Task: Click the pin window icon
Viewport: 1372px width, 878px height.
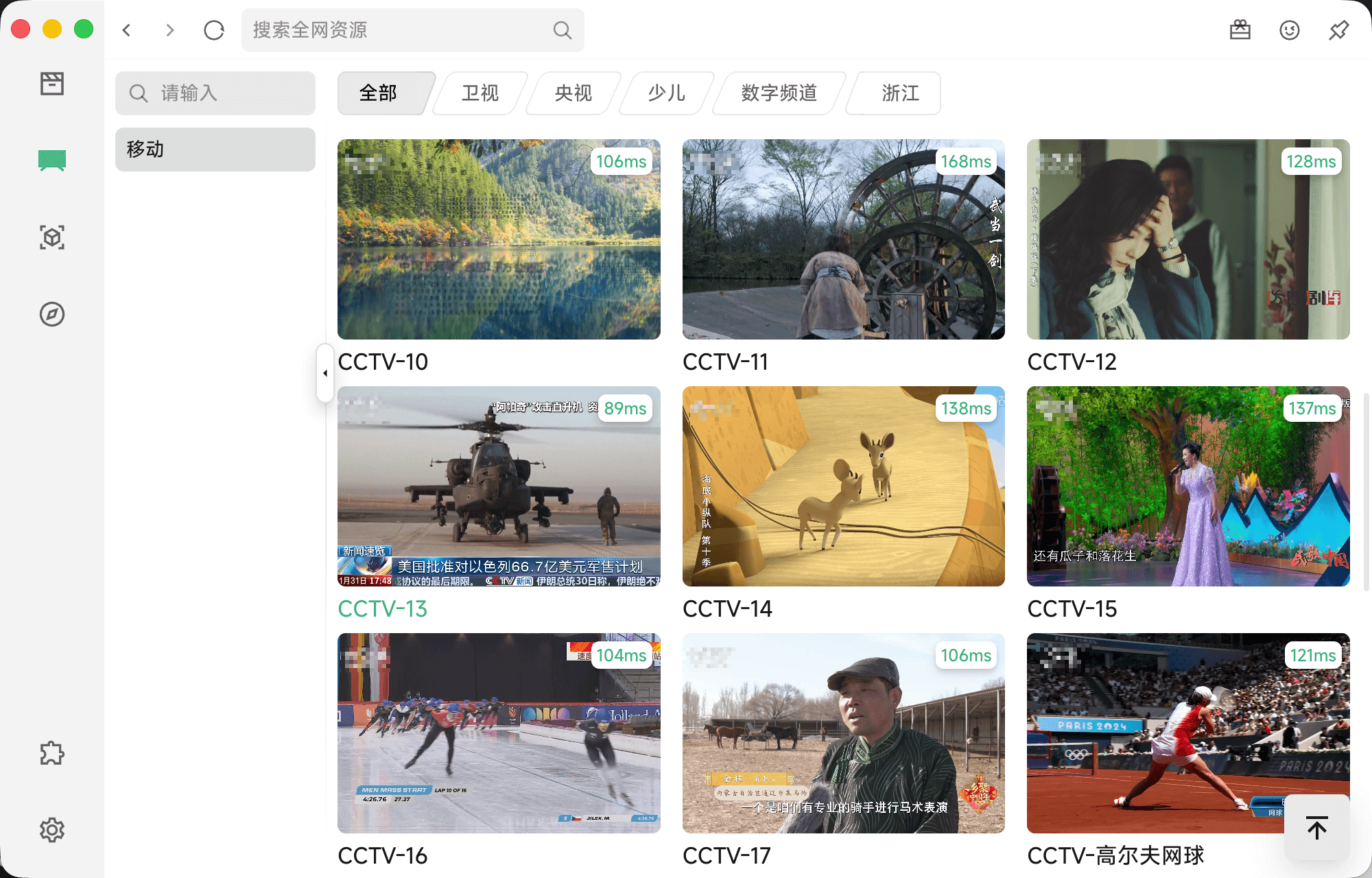Action: (1338, 30)
